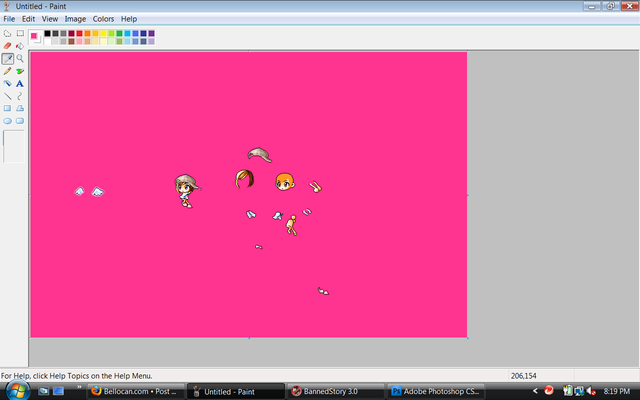Switch to Bellocan.com Firefox taskbar button
The height and width of the screenshot is (400, 640).
(x=136, y=391)
